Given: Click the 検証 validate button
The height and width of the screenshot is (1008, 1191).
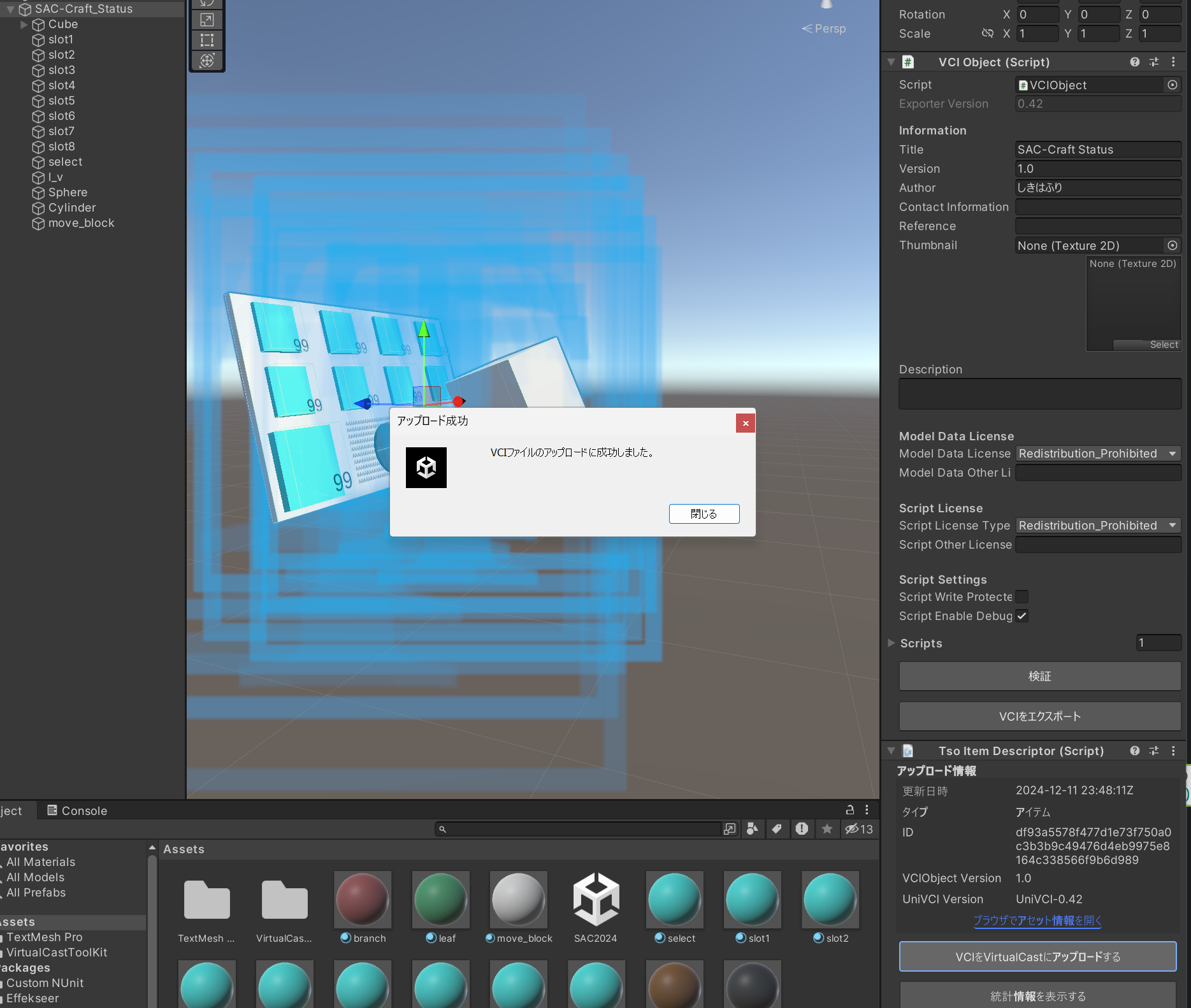Looking at the screenshot, I should (1040, 676).
